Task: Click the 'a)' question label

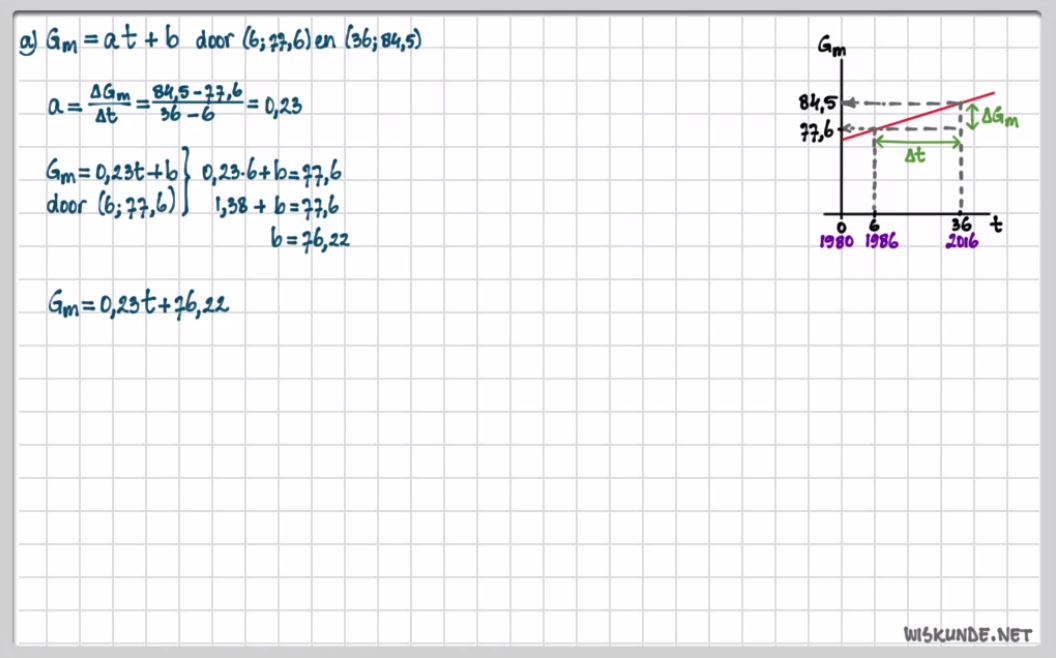Action: [27, 44]
